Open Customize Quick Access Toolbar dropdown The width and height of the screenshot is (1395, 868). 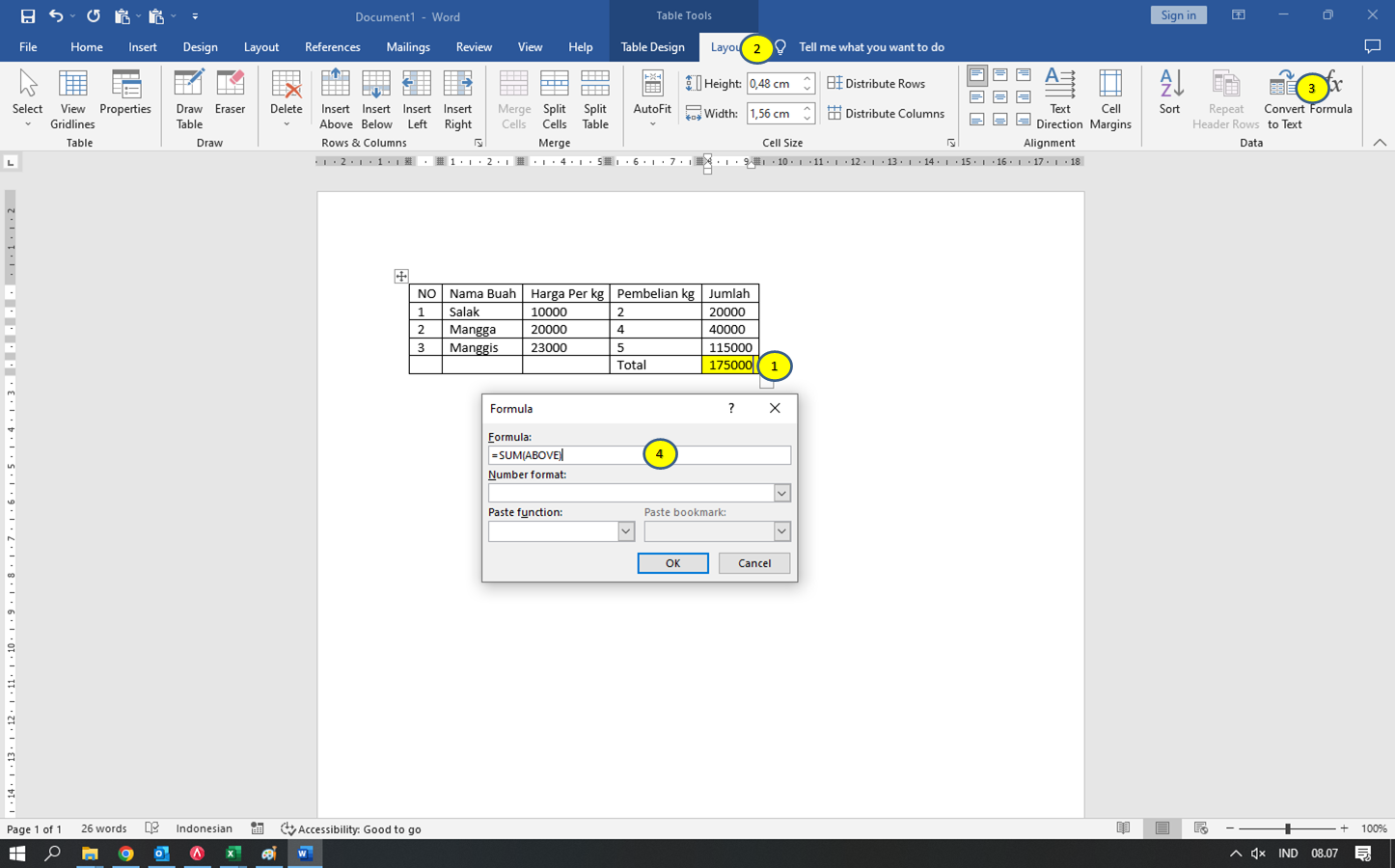(195, 16)
